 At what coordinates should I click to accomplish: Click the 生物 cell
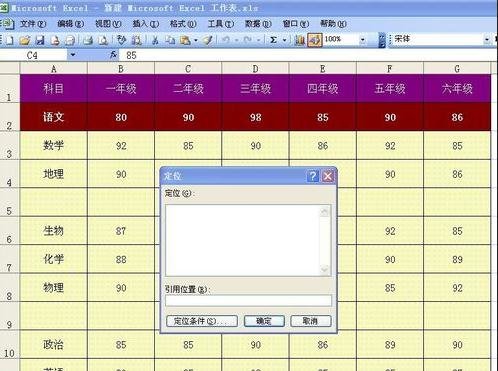pyautogui.click(x=54, y=231)
